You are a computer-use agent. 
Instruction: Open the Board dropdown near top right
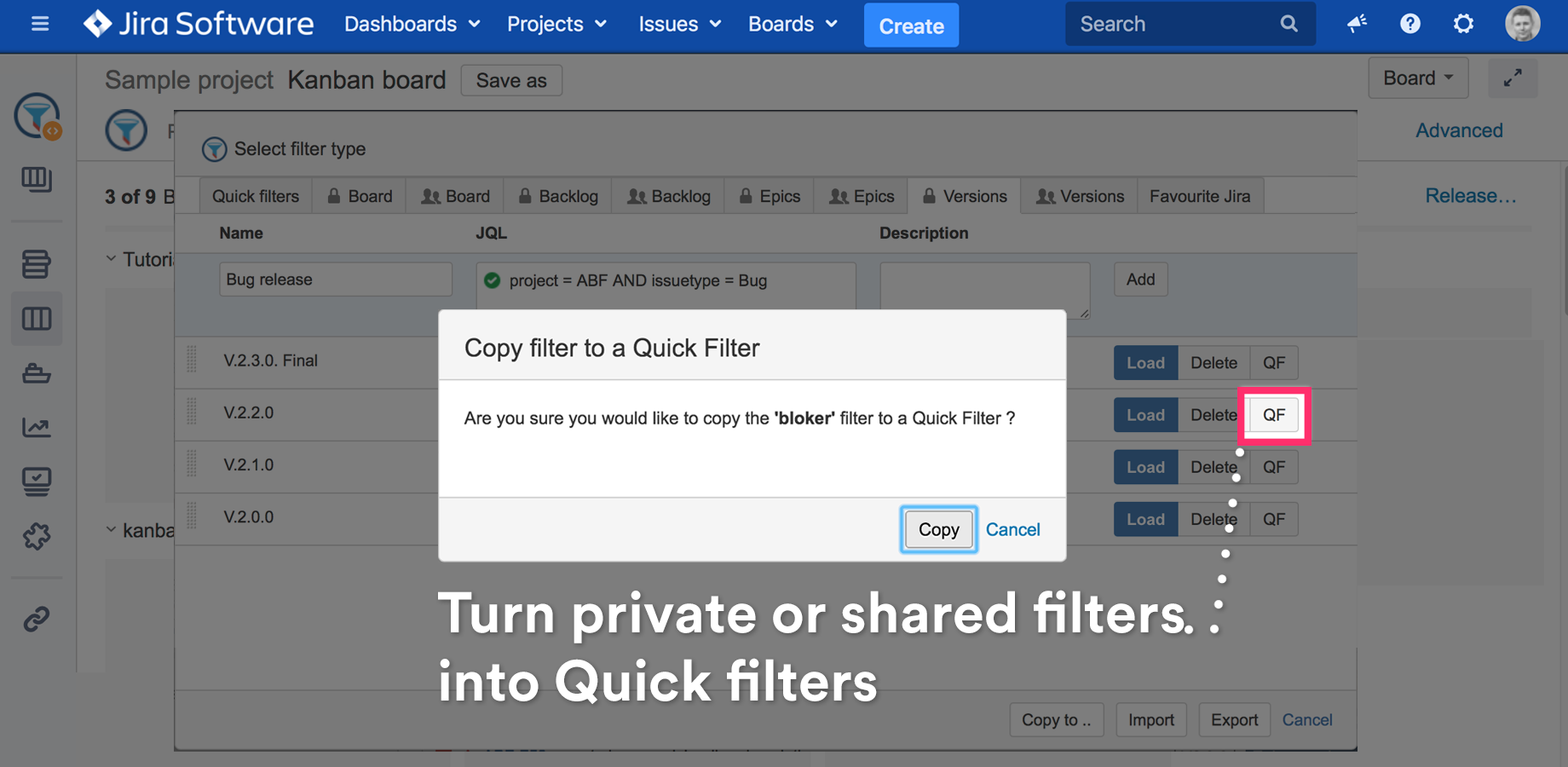(x=1417, y=77)
